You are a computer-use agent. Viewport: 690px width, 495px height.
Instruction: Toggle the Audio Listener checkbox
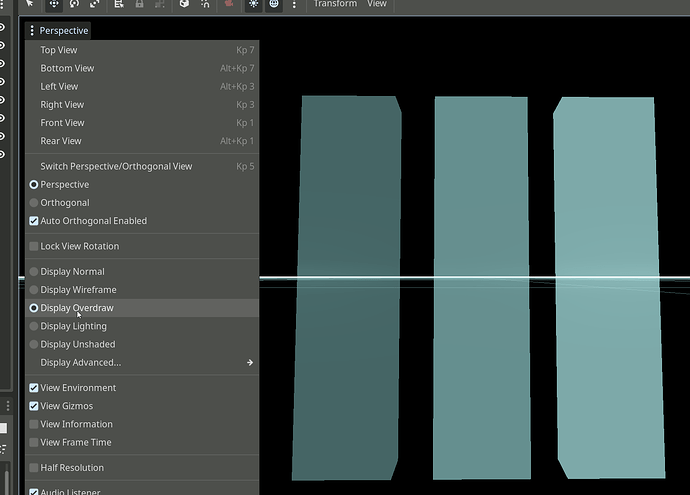pyautogui.click(x=142, y=490)
